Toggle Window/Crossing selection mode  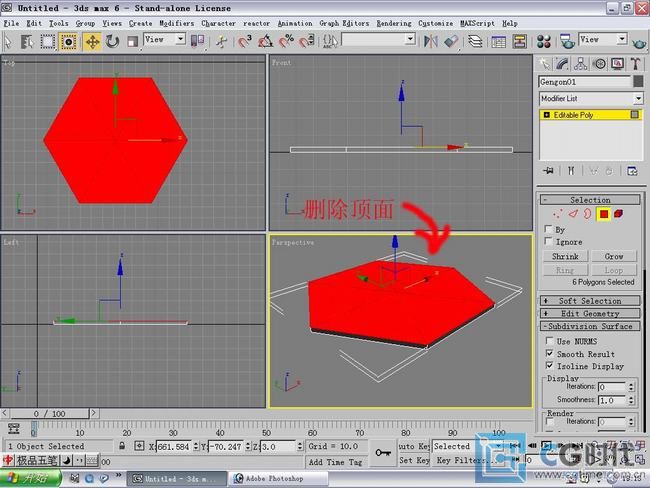point(68,41)
